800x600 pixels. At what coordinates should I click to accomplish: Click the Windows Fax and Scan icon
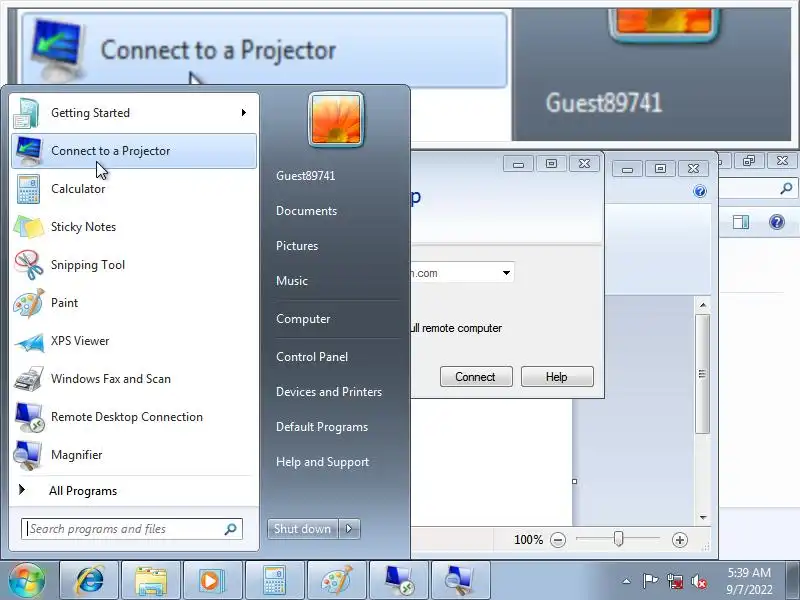pyautogui.click(x=29, y=379)
